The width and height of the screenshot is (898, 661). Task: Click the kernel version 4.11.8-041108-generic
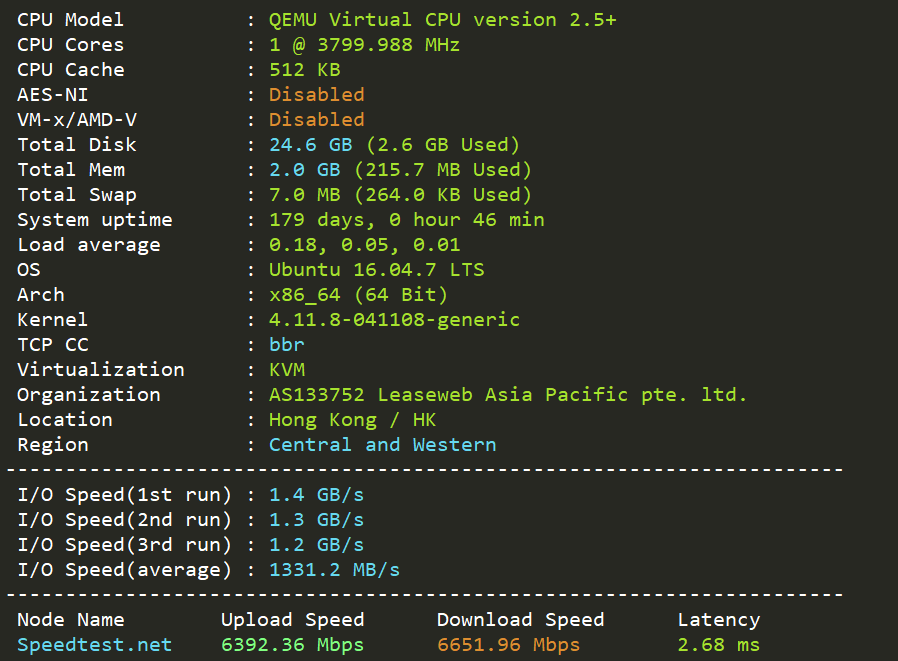coord(395,320)
